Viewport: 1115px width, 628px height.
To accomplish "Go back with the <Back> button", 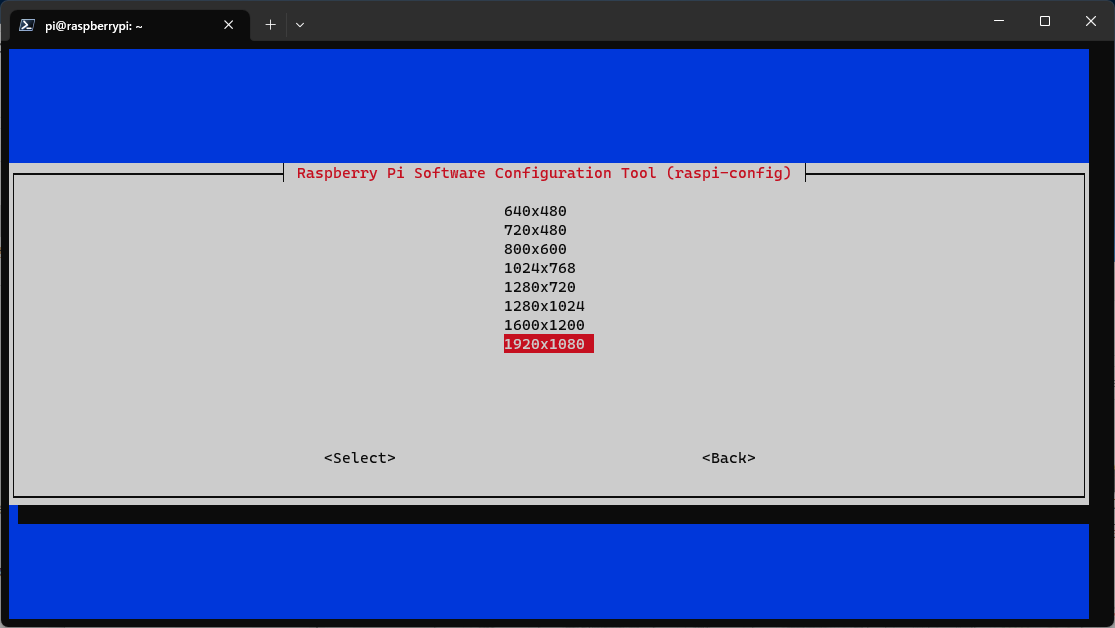I will pyautogui.click(x=729, y=458).
